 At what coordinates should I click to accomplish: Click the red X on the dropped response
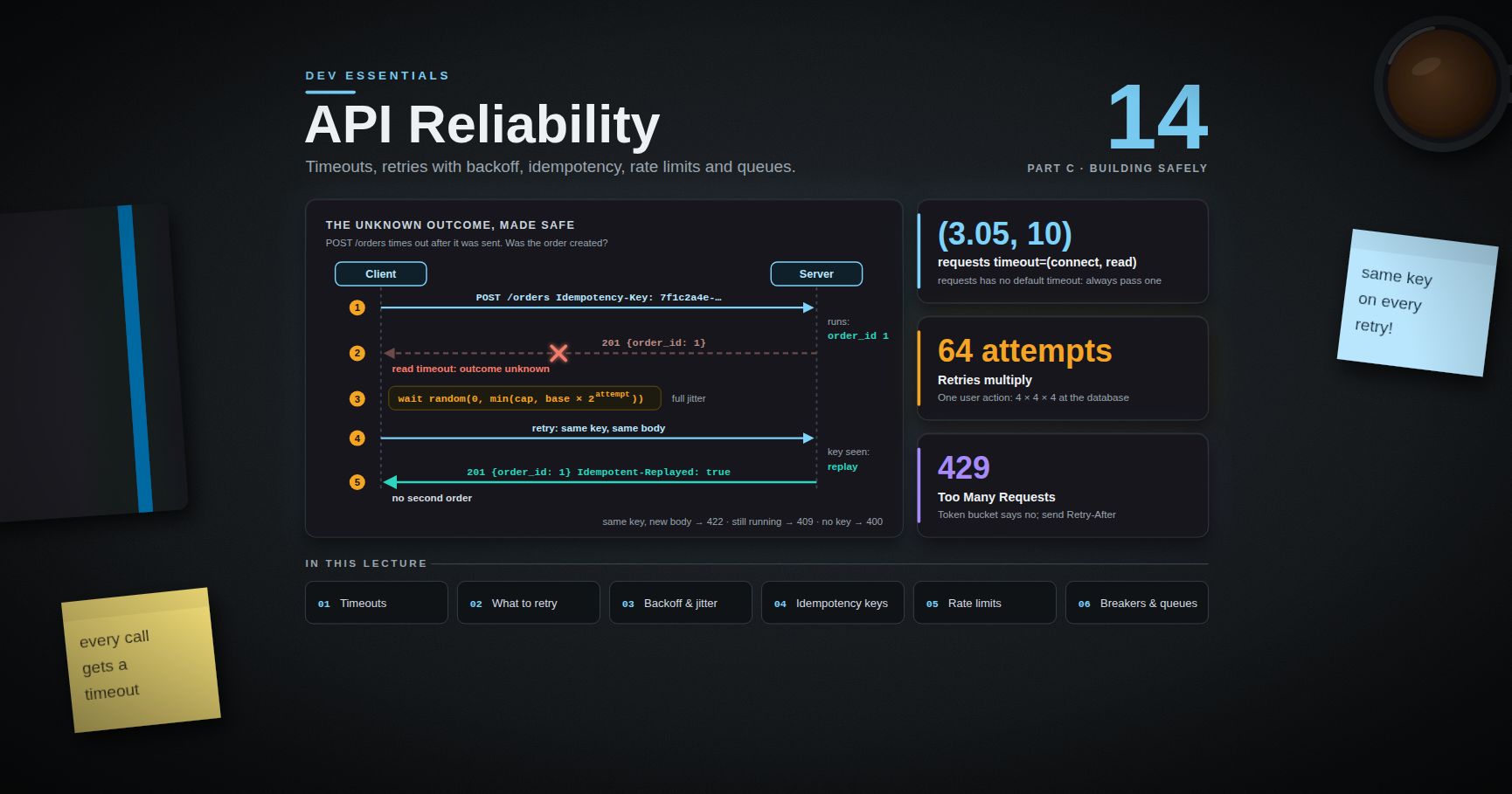click(558, 353)
